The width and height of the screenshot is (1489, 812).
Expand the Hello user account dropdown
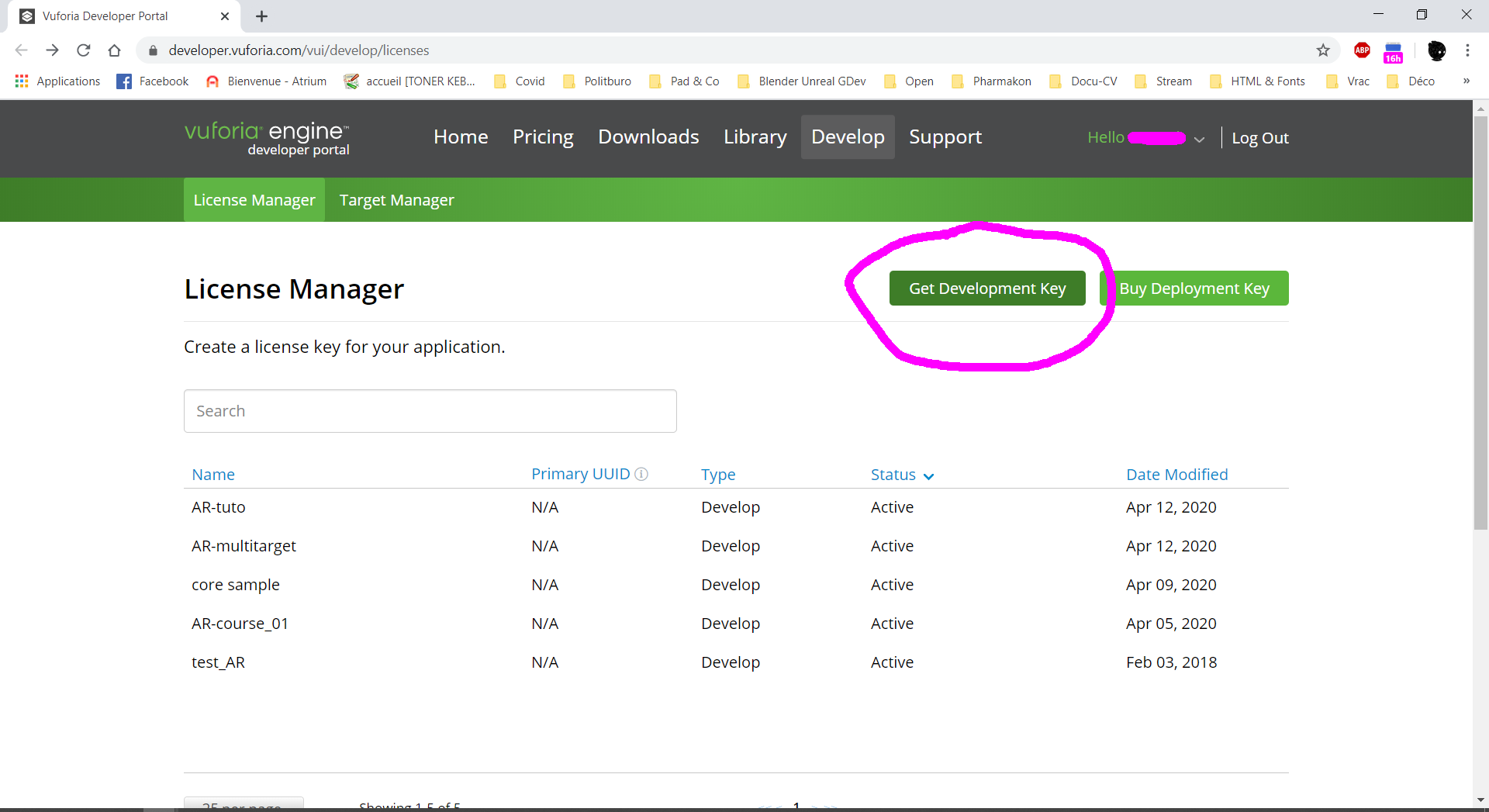(x=1199, y=139)
